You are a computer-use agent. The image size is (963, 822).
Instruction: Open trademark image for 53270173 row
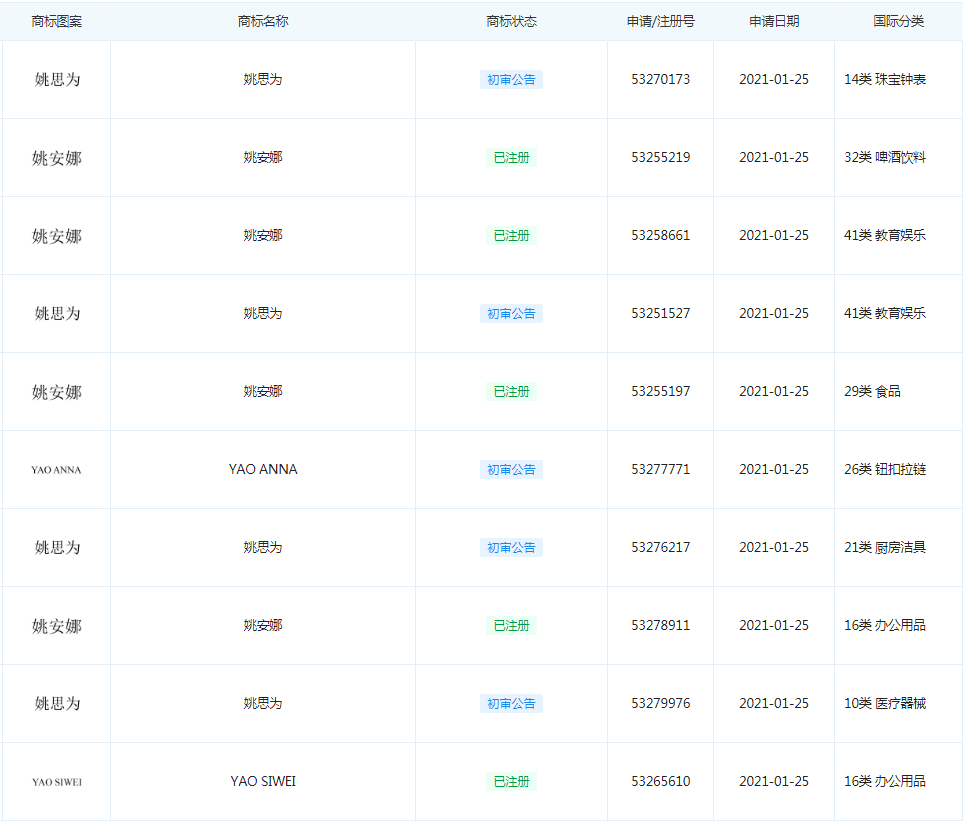click(x=57, y=80)
